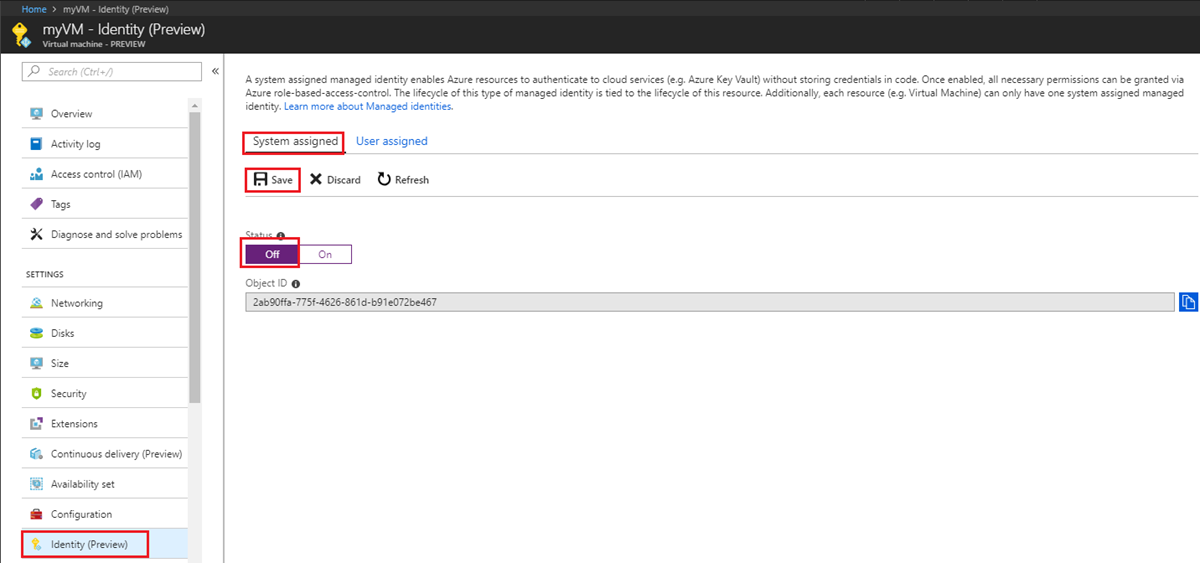Click the yellow key icon beside page title
The image size is (1200, 563).
click(21, 35)
